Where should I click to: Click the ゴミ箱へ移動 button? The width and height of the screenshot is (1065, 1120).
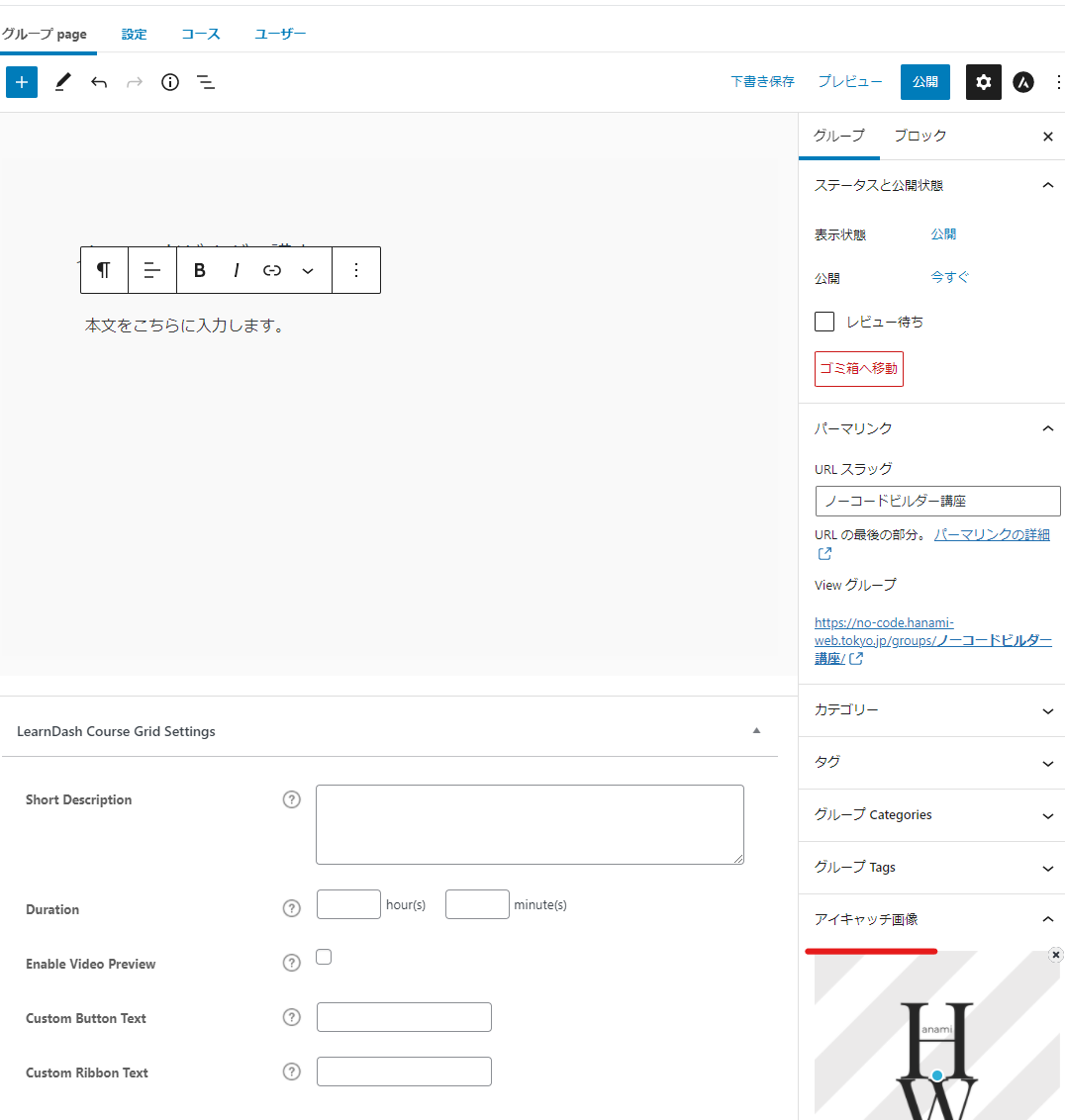pos(858,368)
